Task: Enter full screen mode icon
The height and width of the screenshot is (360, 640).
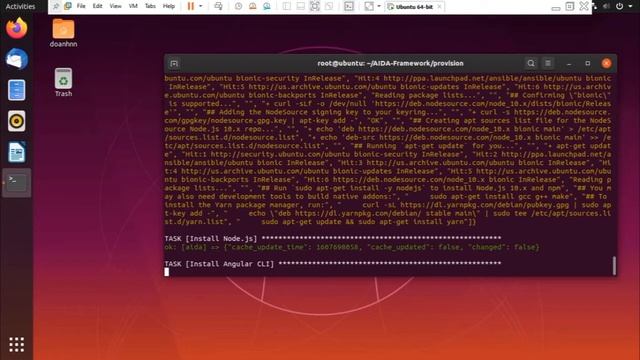Action: pyautogui.click(x=315, y=6)
